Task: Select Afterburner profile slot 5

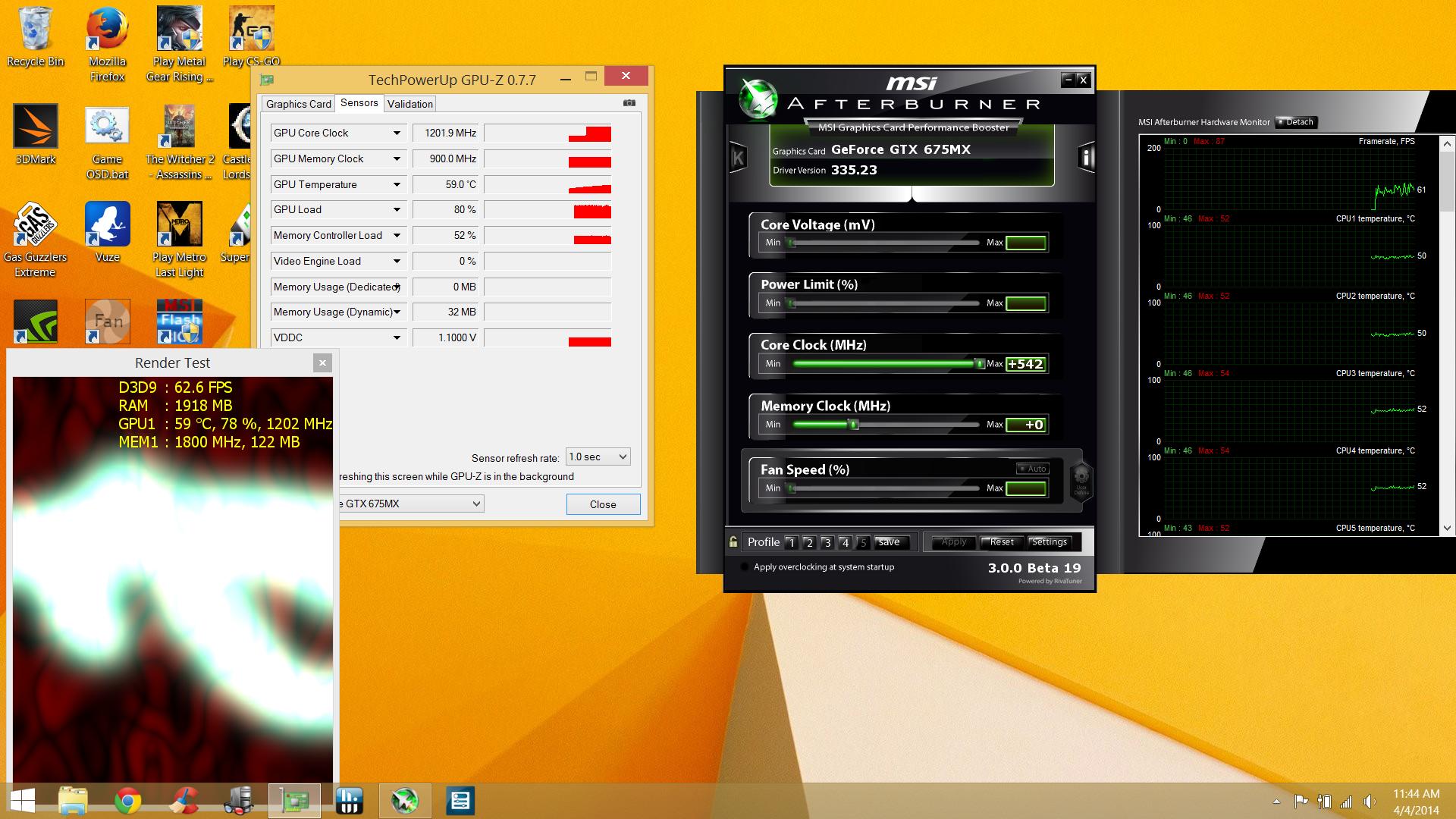Action: click(863, 542)
